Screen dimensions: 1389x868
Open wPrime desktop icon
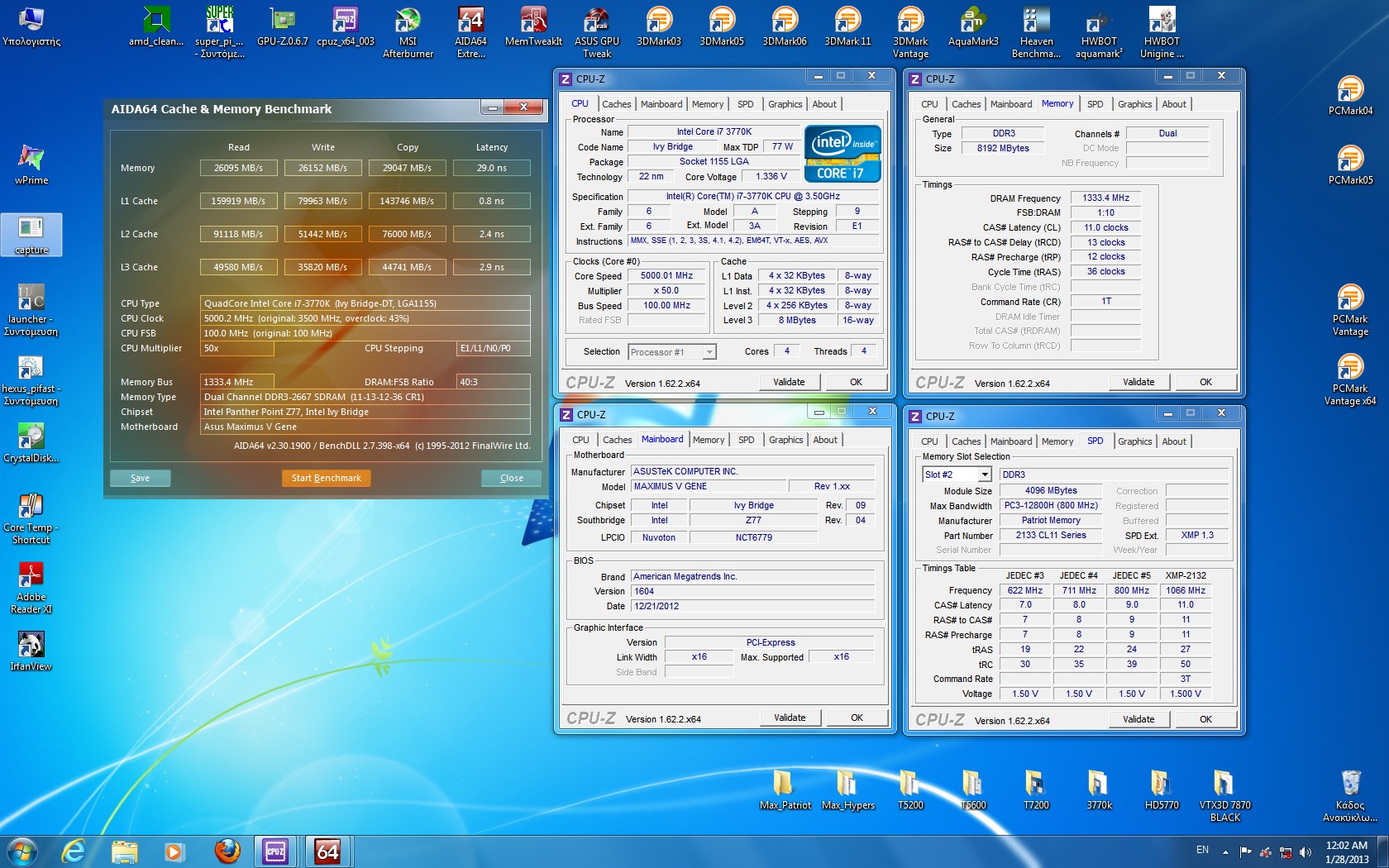31,164
